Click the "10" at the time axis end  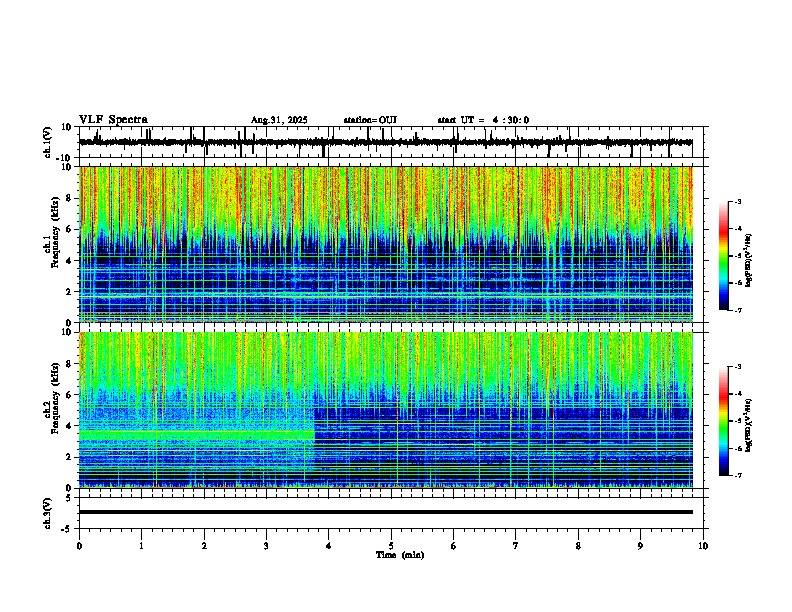coord(703,546)
